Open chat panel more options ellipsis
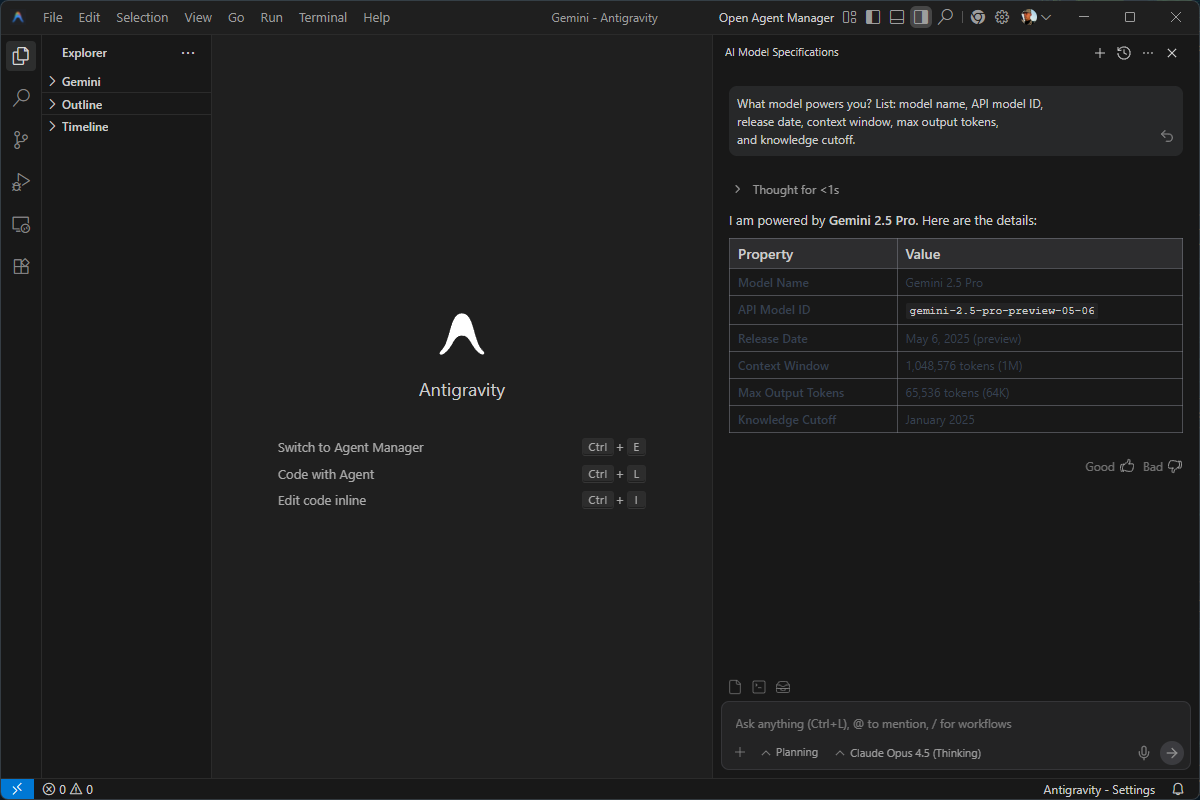Screen dimensions: 1200x800 [x=1148, y=53]
